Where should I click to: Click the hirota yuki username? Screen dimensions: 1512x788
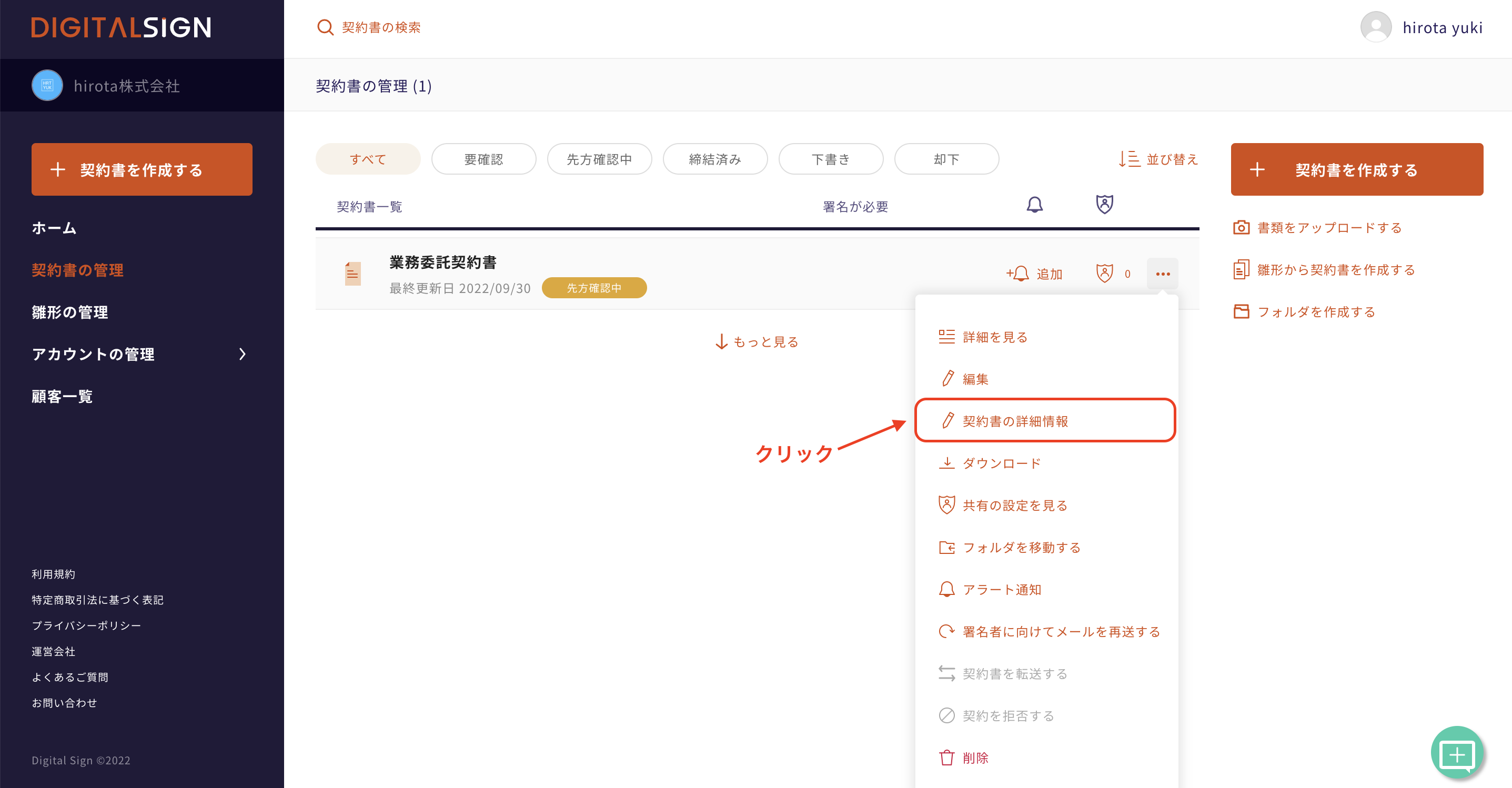tap(1442, 27)
